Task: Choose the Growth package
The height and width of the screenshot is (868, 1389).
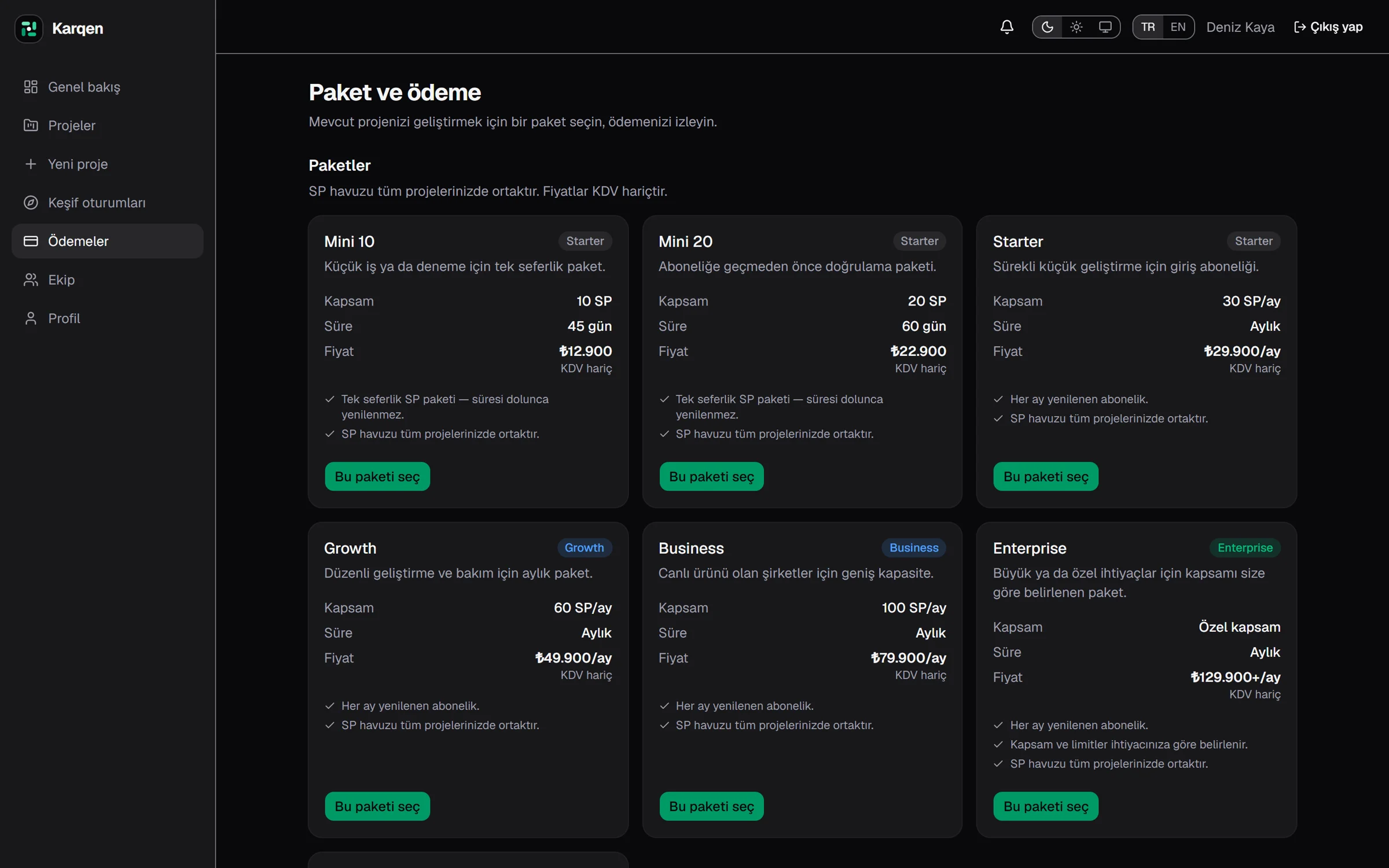Action: pos(377,806)
